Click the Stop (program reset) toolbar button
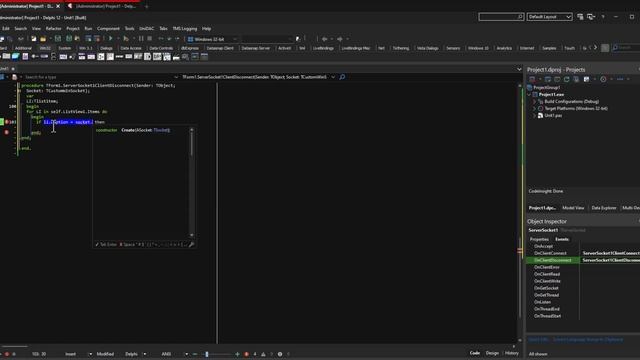 [x=150, y=39]
